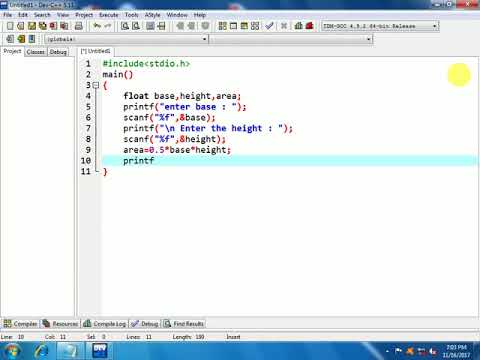The image size is (480, 360).
Task: Open the empty function list dropdown
Action: [x=291, y=39]
